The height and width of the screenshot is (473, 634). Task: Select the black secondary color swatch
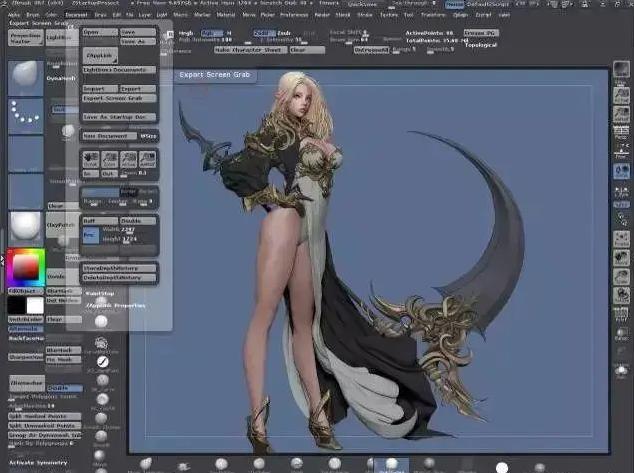point(17,305)
